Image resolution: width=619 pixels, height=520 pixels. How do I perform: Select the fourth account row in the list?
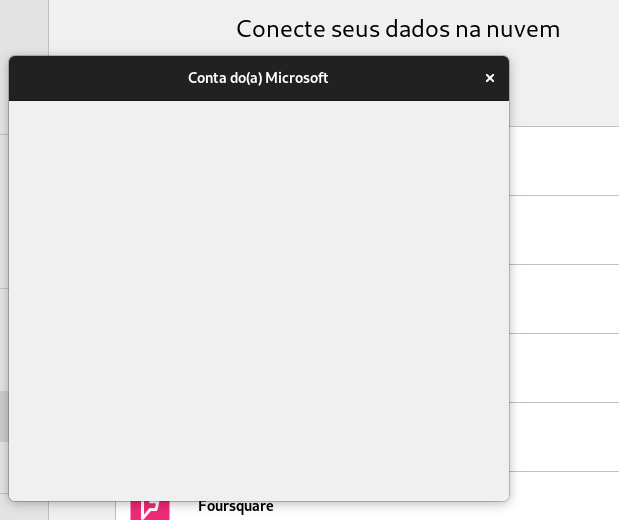[563, 368]
